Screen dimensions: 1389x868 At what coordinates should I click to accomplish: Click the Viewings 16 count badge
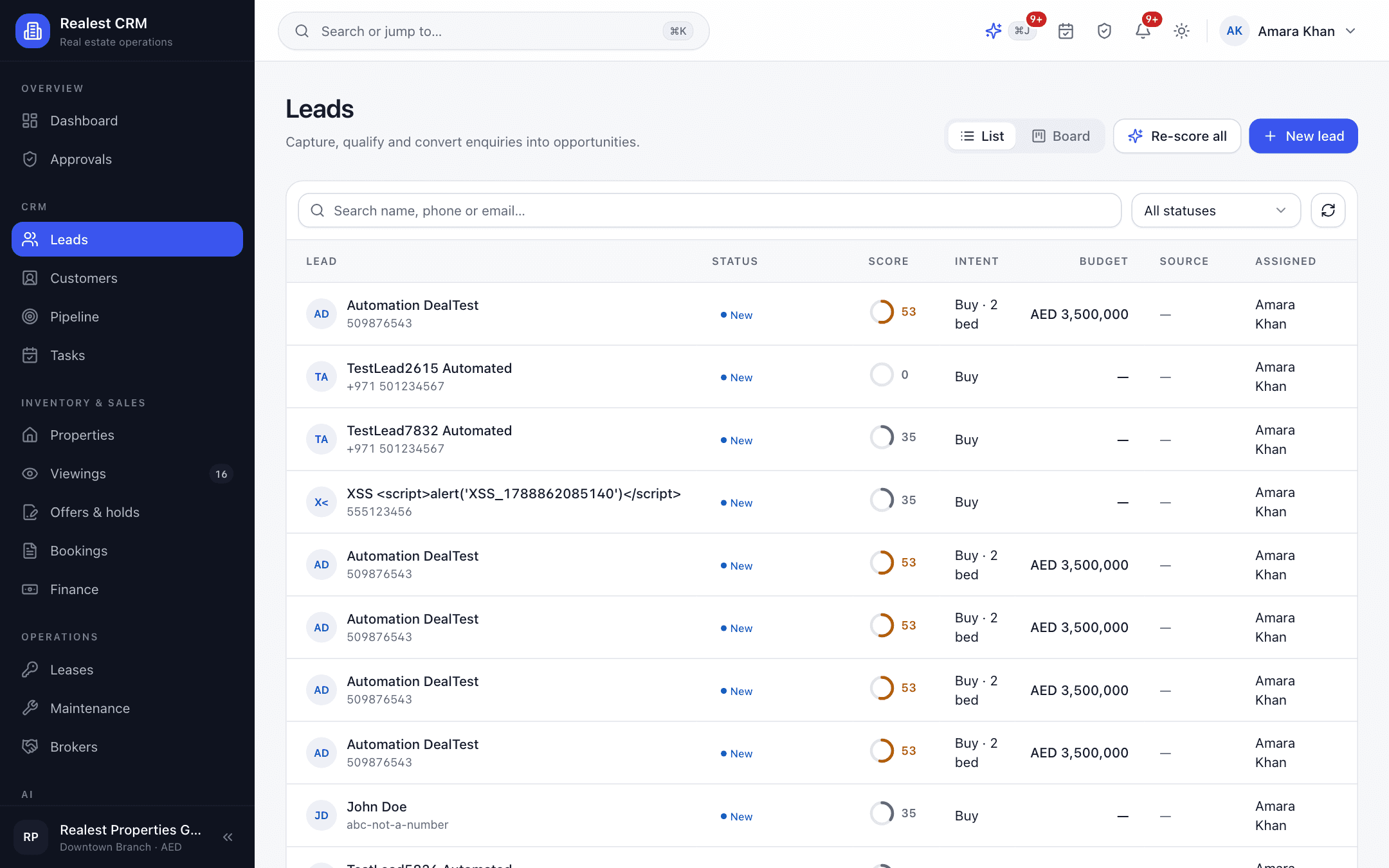coord(221,474)
